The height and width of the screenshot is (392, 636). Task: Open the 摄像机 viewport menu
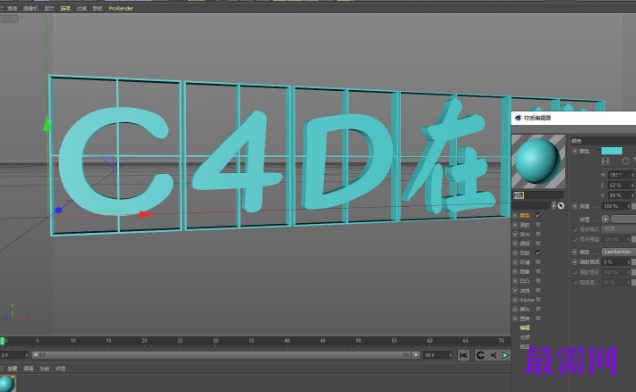pos(31,8)
